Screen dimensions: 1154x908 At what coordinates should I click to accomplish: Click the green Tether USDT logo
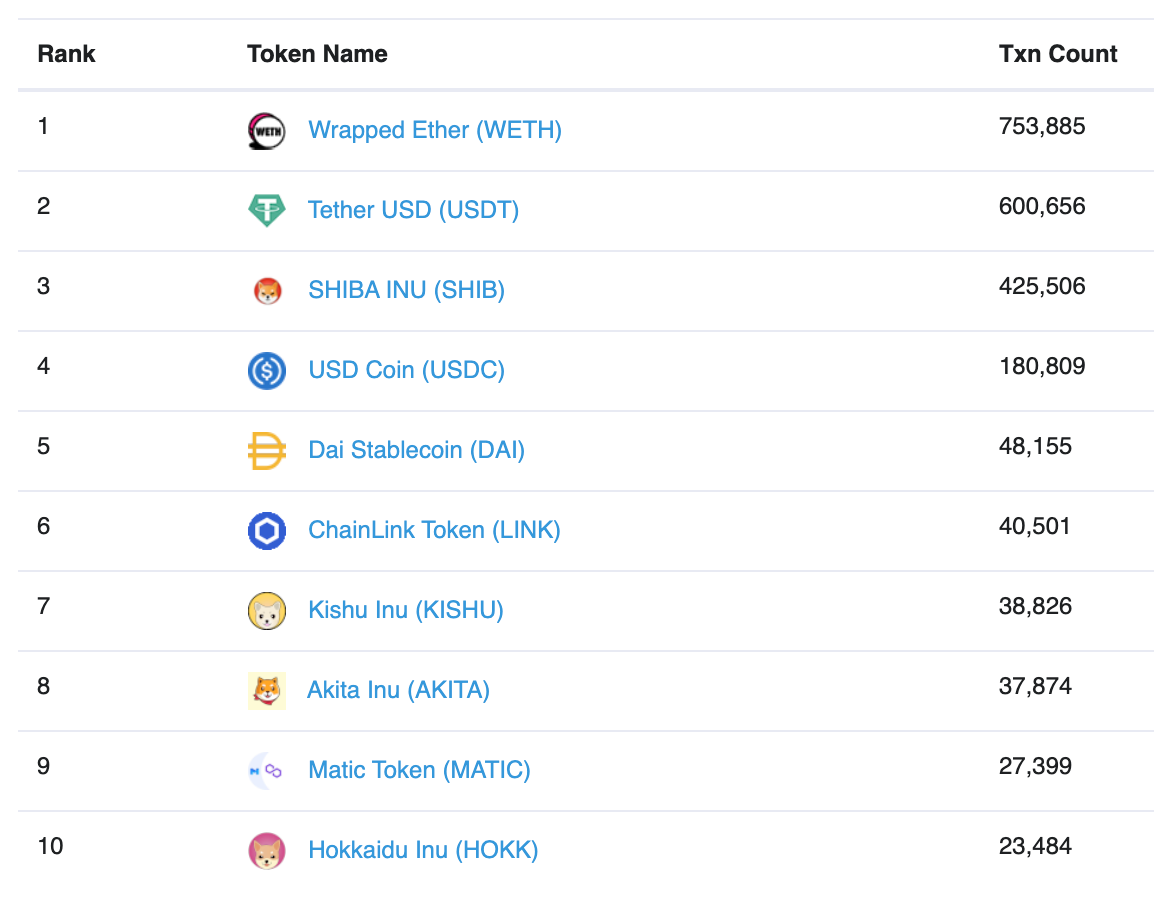pyautogui.click(x=266, y=211)
